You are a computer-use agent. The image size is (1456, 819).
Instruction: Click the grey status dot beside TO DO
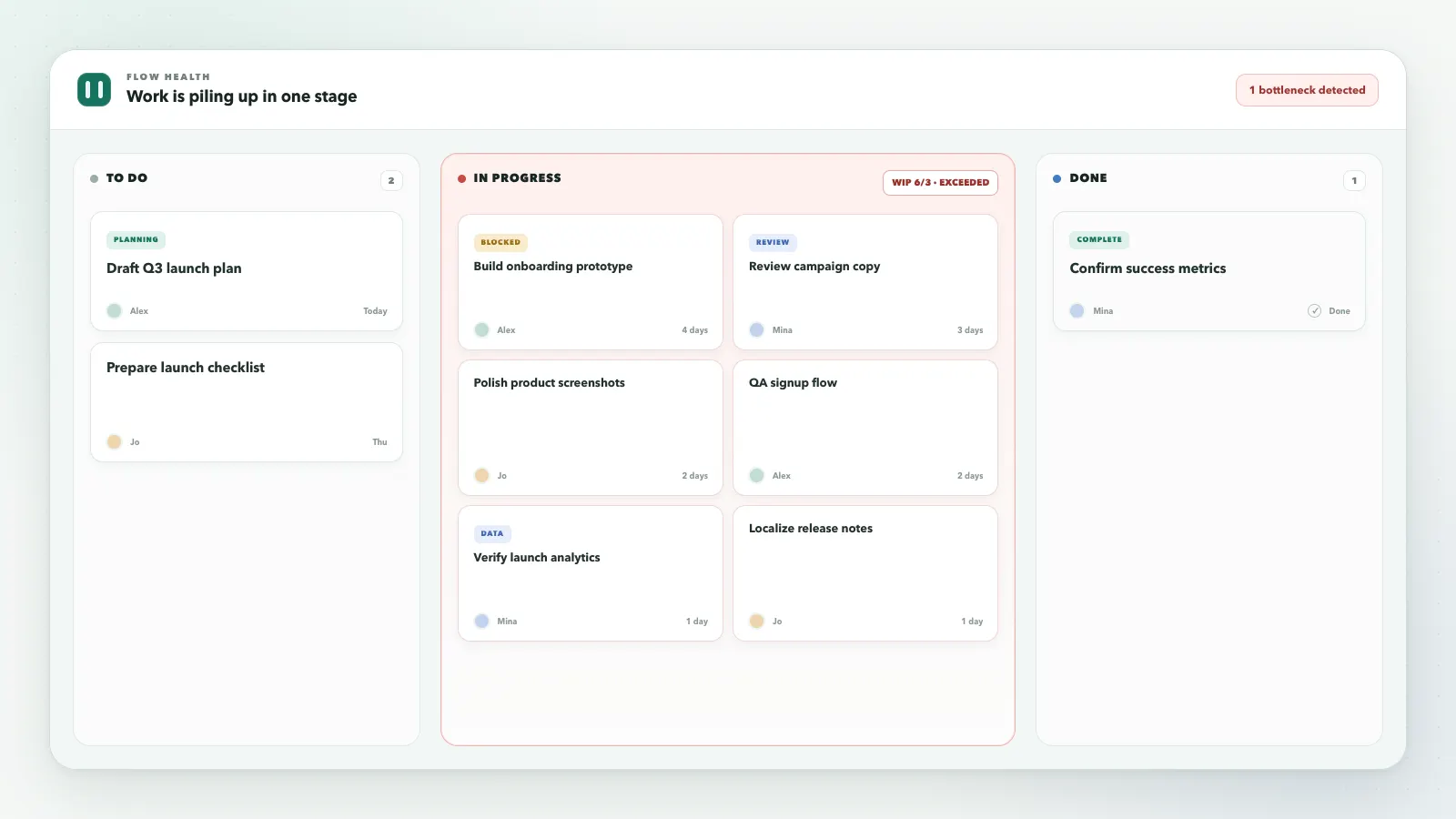[x=94, y=179]
